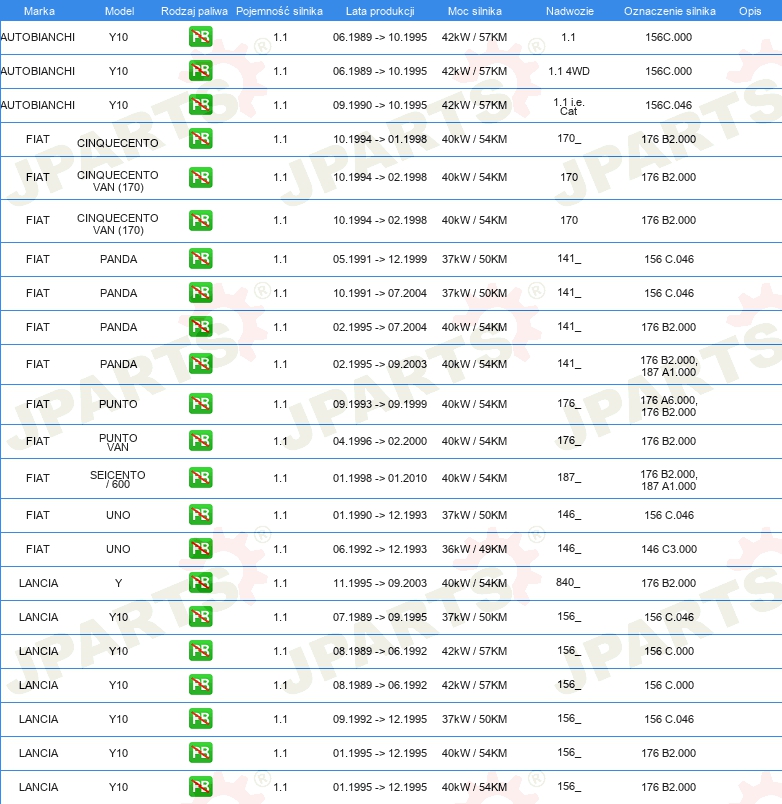
Task: Click date range '01.1998 -> 01.2010'
Action: pyautogui.click(x=379, y=478)
